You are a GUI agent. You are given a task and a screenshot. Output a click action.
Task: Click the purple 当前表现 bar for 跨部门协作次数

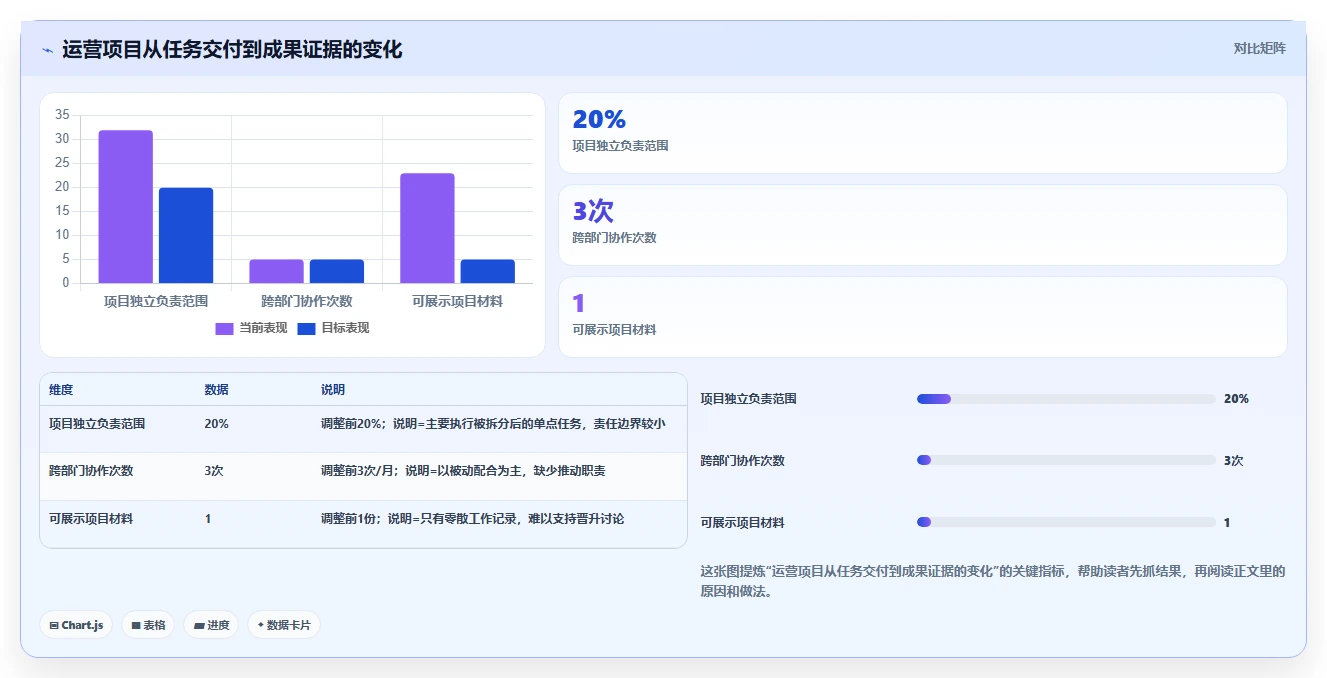point(276,271)
